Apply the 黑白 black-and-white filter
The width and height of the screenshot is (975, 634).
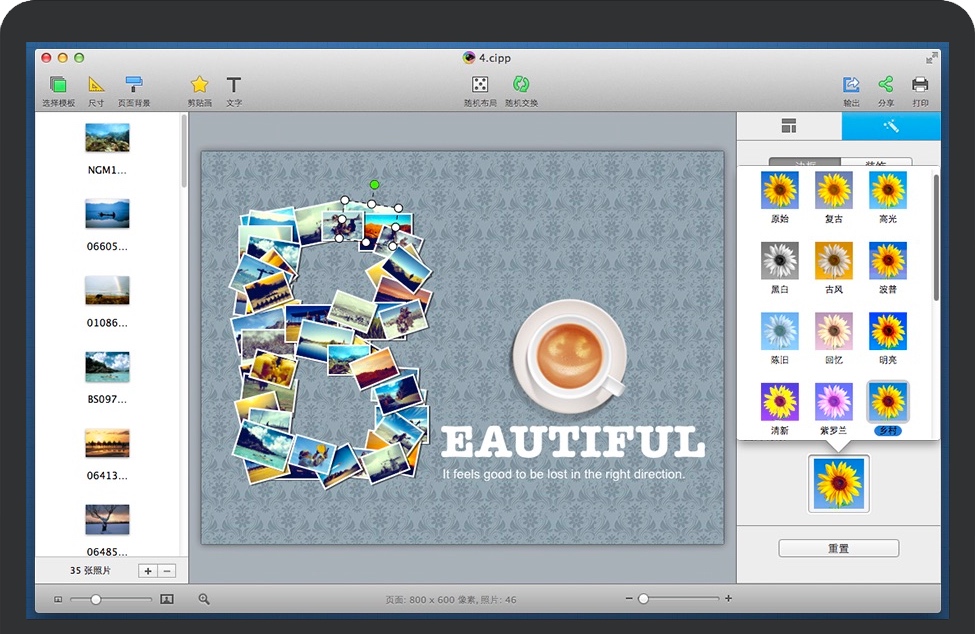[x=779, y=260]
